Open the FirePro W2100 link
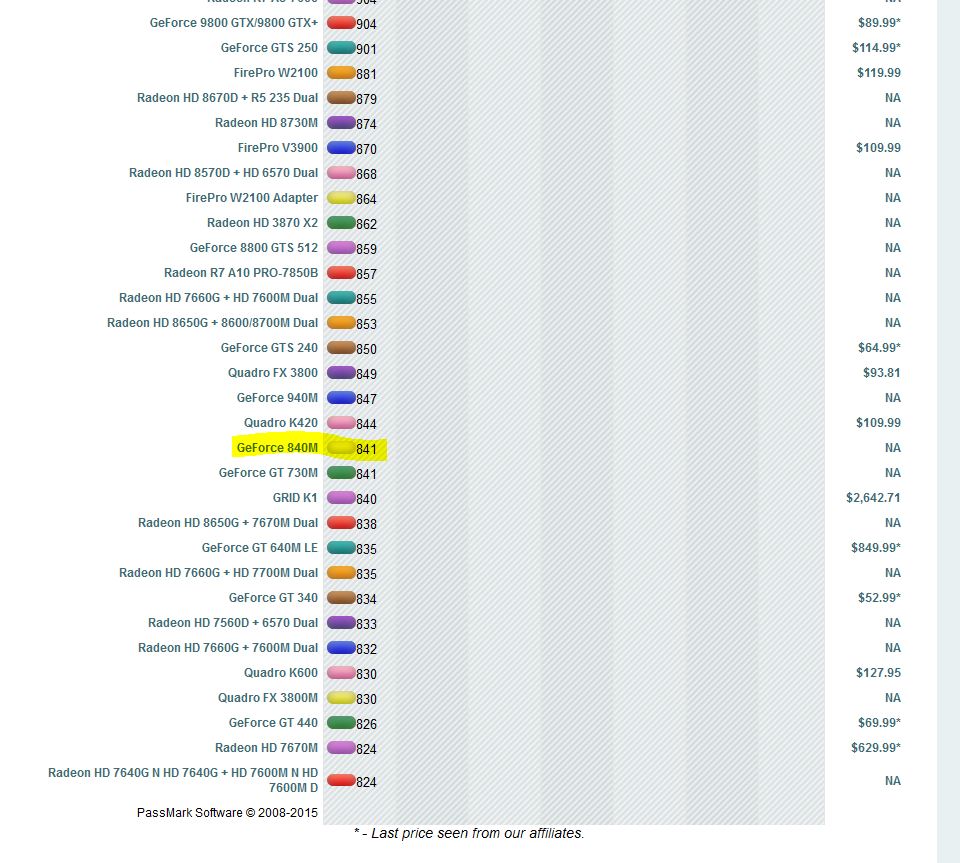 click(x=276, y=73)
